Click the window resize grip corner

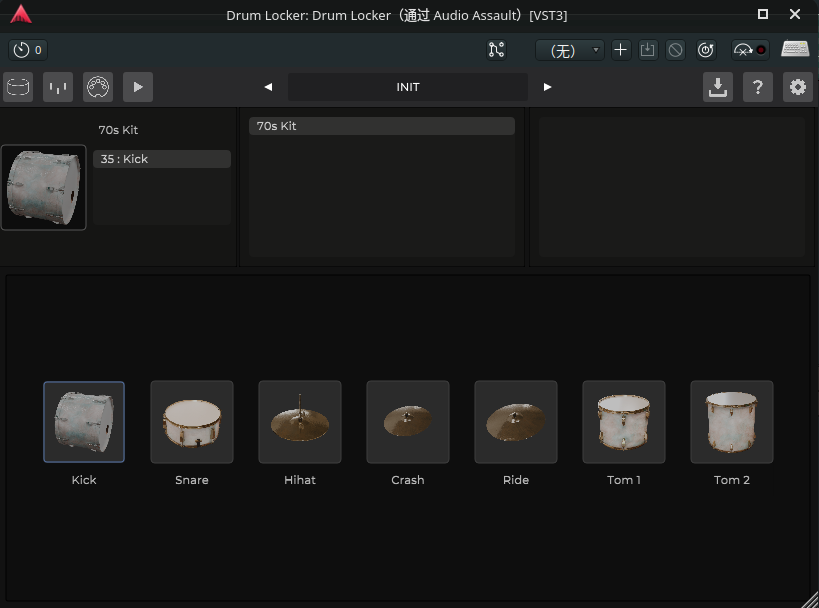click(811, 600)
